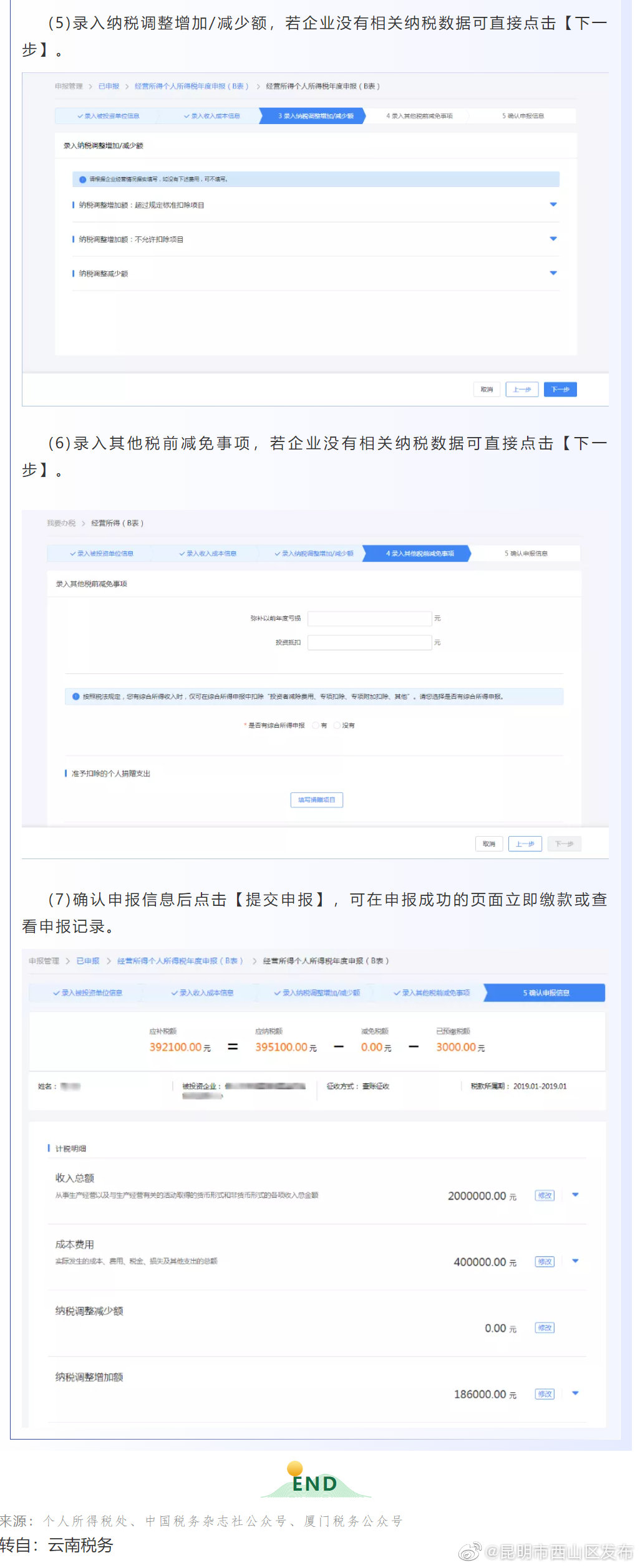Open active step 4 录入其他税前减免事项 tab
Screen dimensions: 640x1568
point(417,554)
